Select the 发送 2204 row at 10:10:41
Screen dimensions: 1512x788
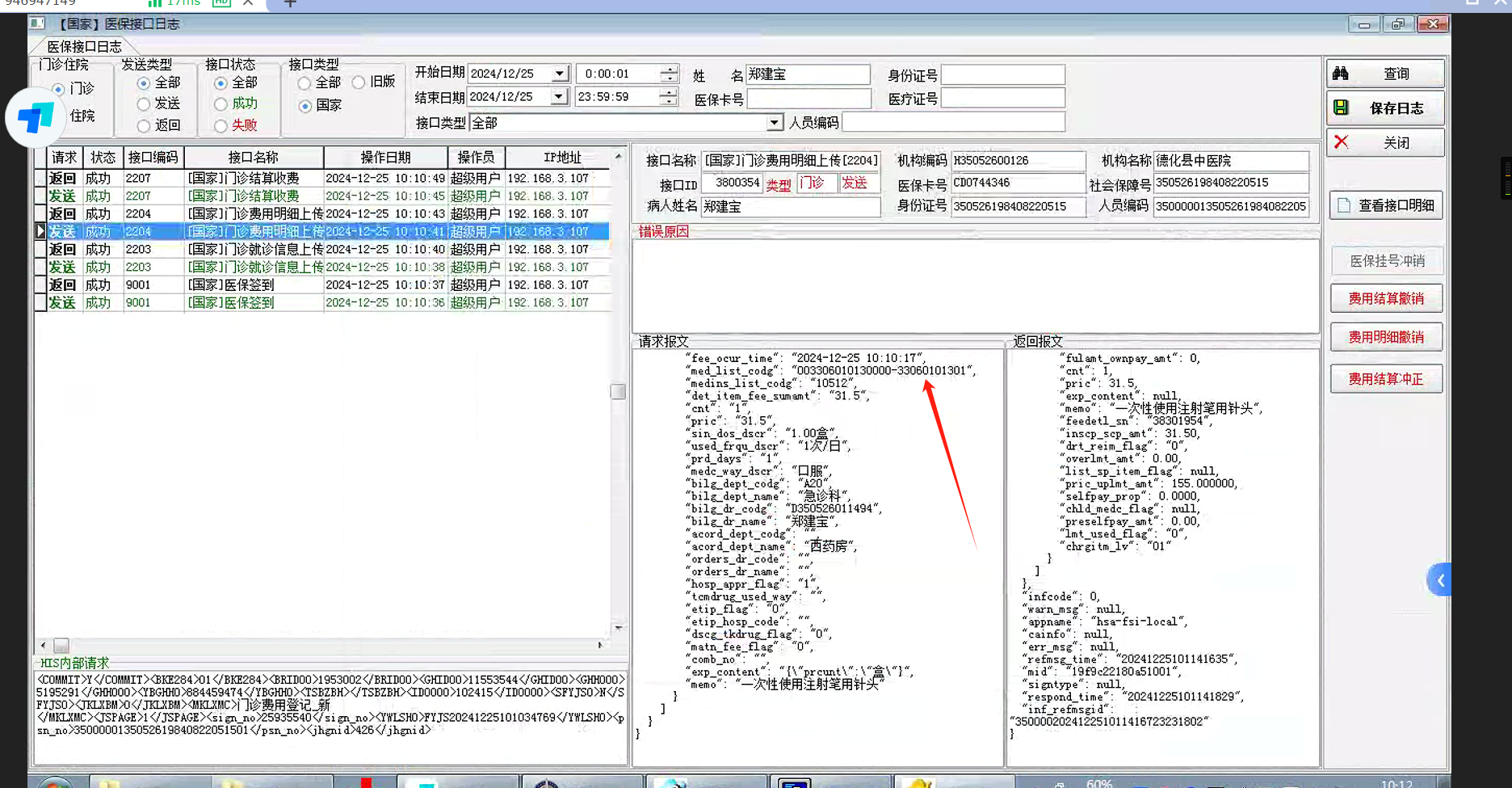pyautogui.click(x=323, y=231)
